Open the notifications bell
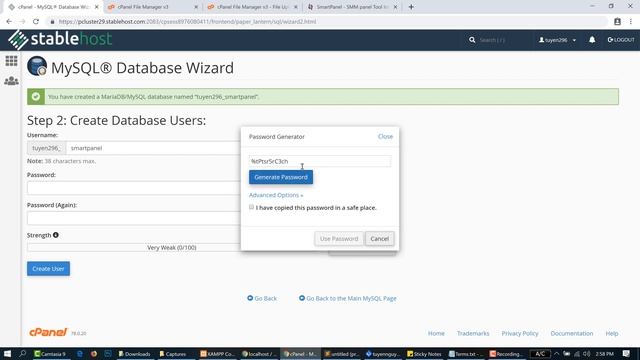640x360 pixels. [592, 40]
